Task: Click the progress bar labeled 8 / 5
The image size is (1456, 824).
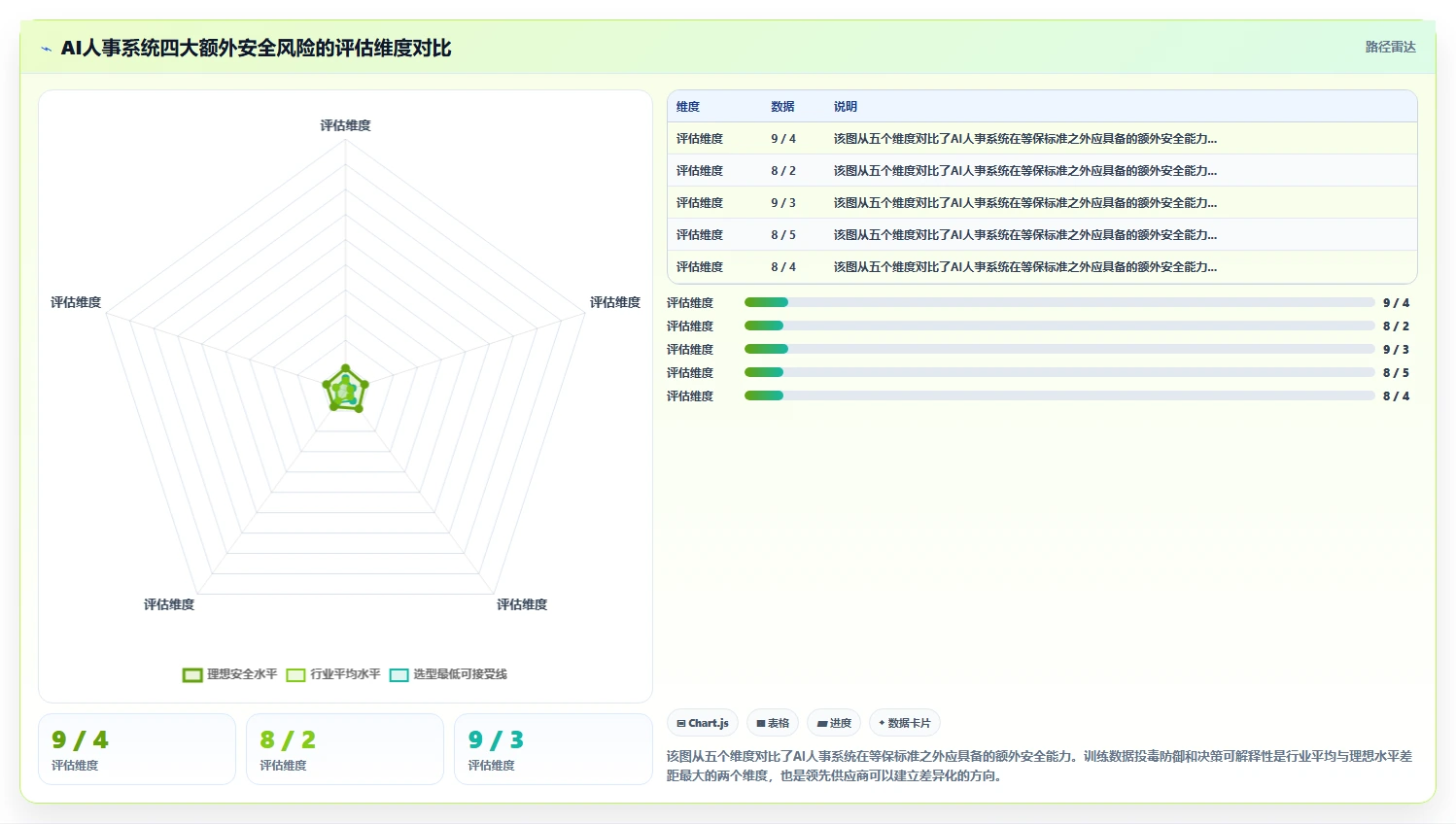Action: [x=1059, y=373]
